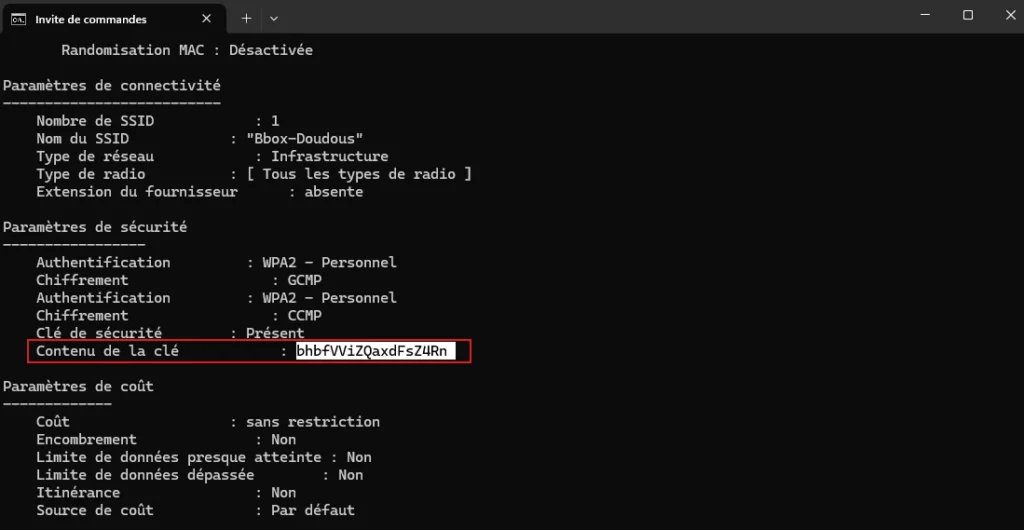Minimize the terminal window
The image size is (1024, 530).
[925, 15]
